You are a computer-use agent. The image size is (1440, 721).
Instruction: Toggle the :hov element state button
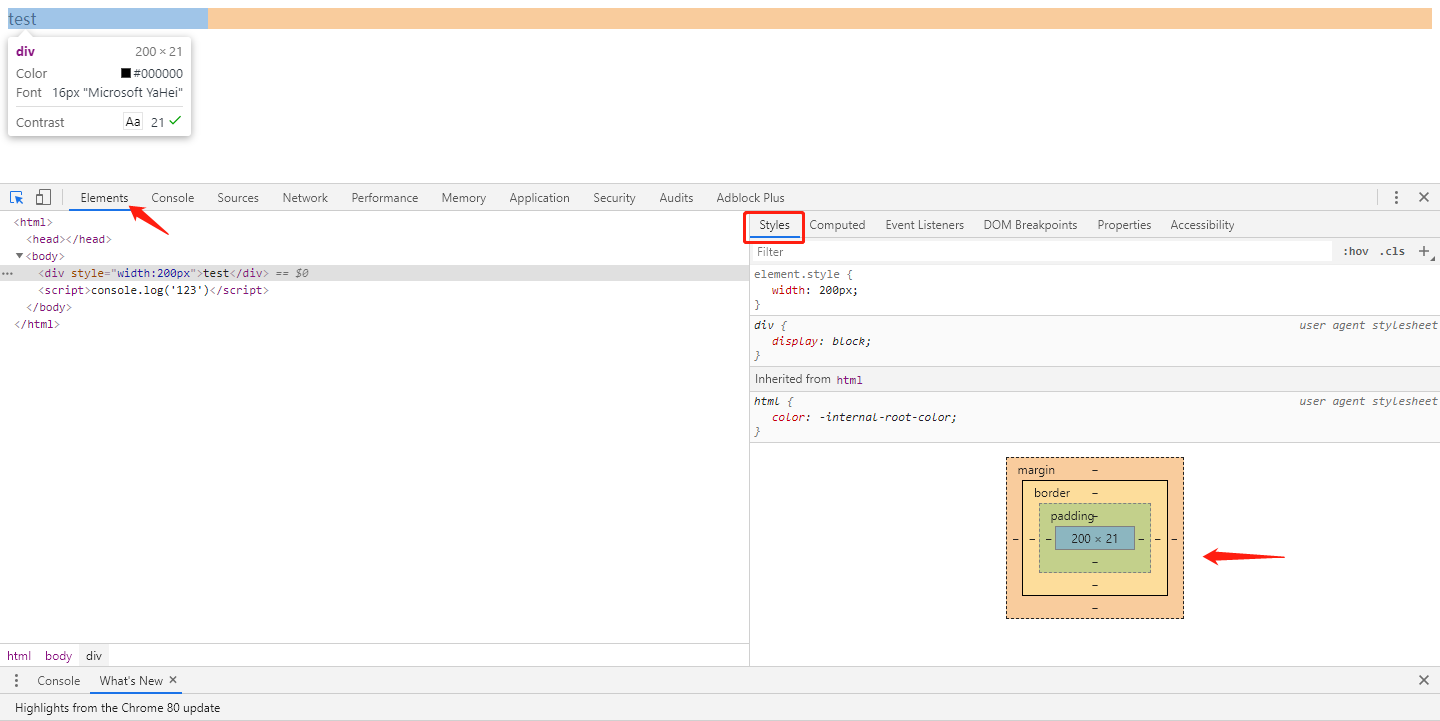[1355, 251]
